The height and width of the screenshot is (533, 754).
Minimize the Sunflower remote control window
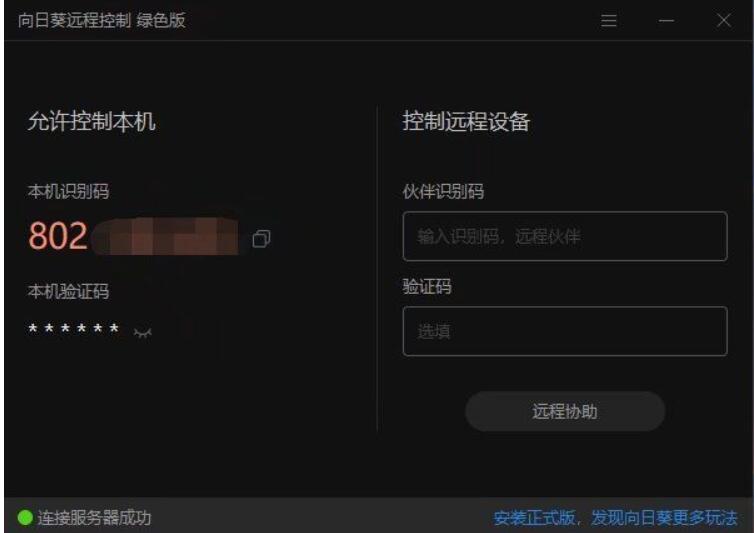click(x=666, y=20)
